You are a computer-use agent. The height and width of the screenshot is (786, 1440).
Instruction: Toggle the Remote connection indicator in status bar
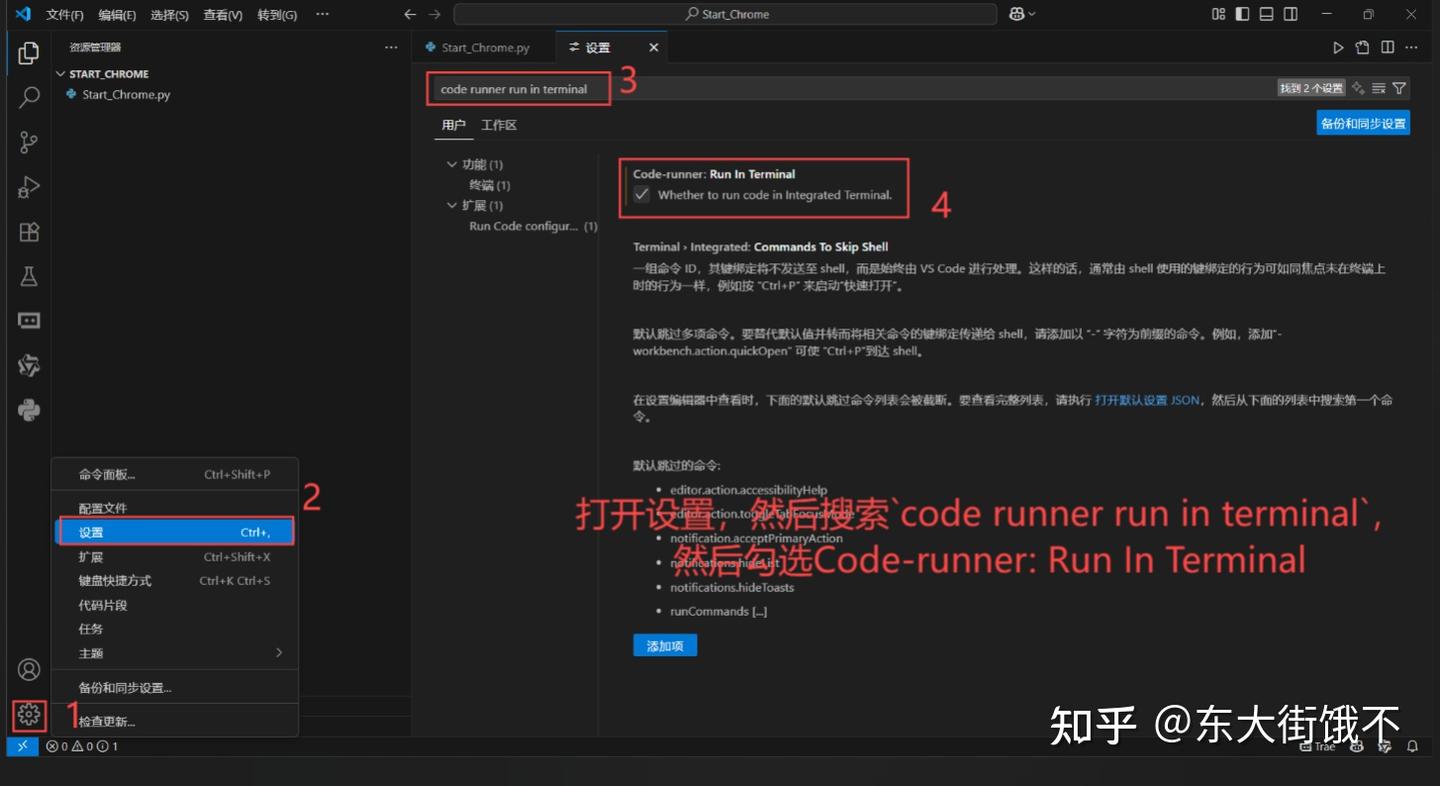coord(21,745)
